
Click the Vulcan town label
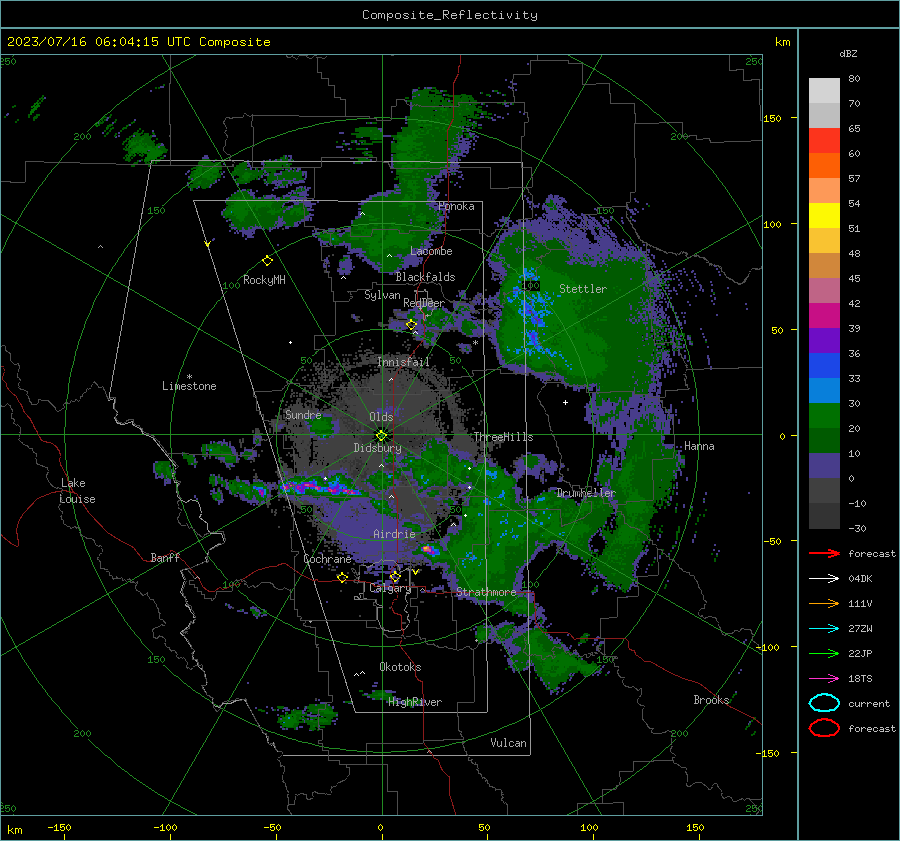(x=508, y=743)
